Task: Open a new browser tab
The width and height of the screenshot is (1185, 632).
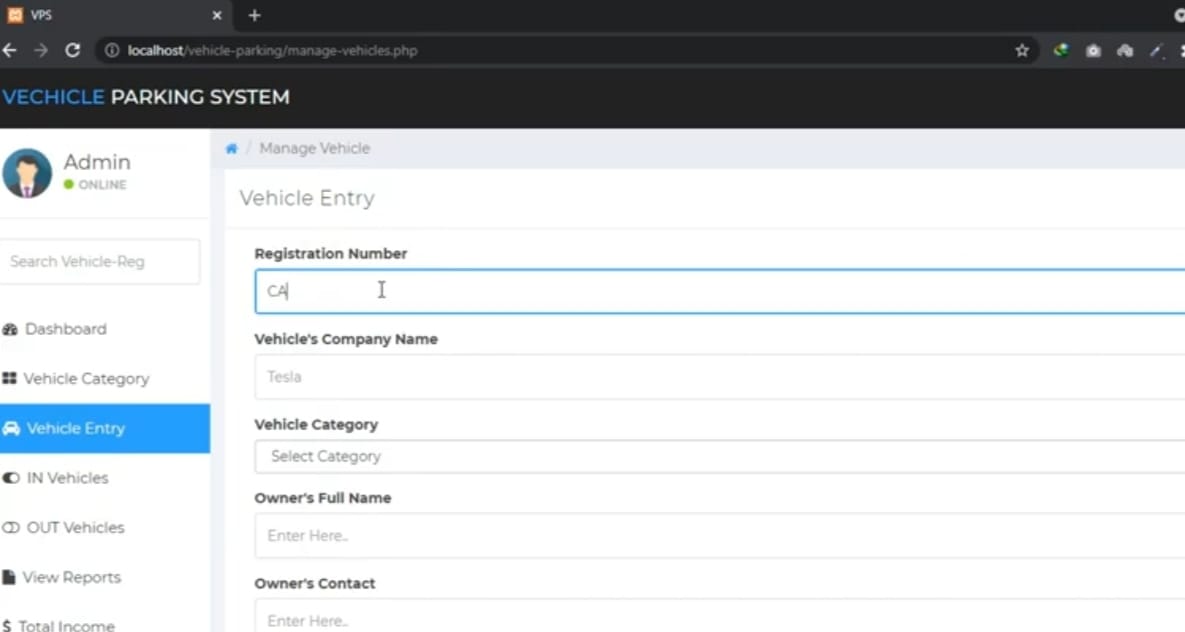Action: tap(254, 15)
